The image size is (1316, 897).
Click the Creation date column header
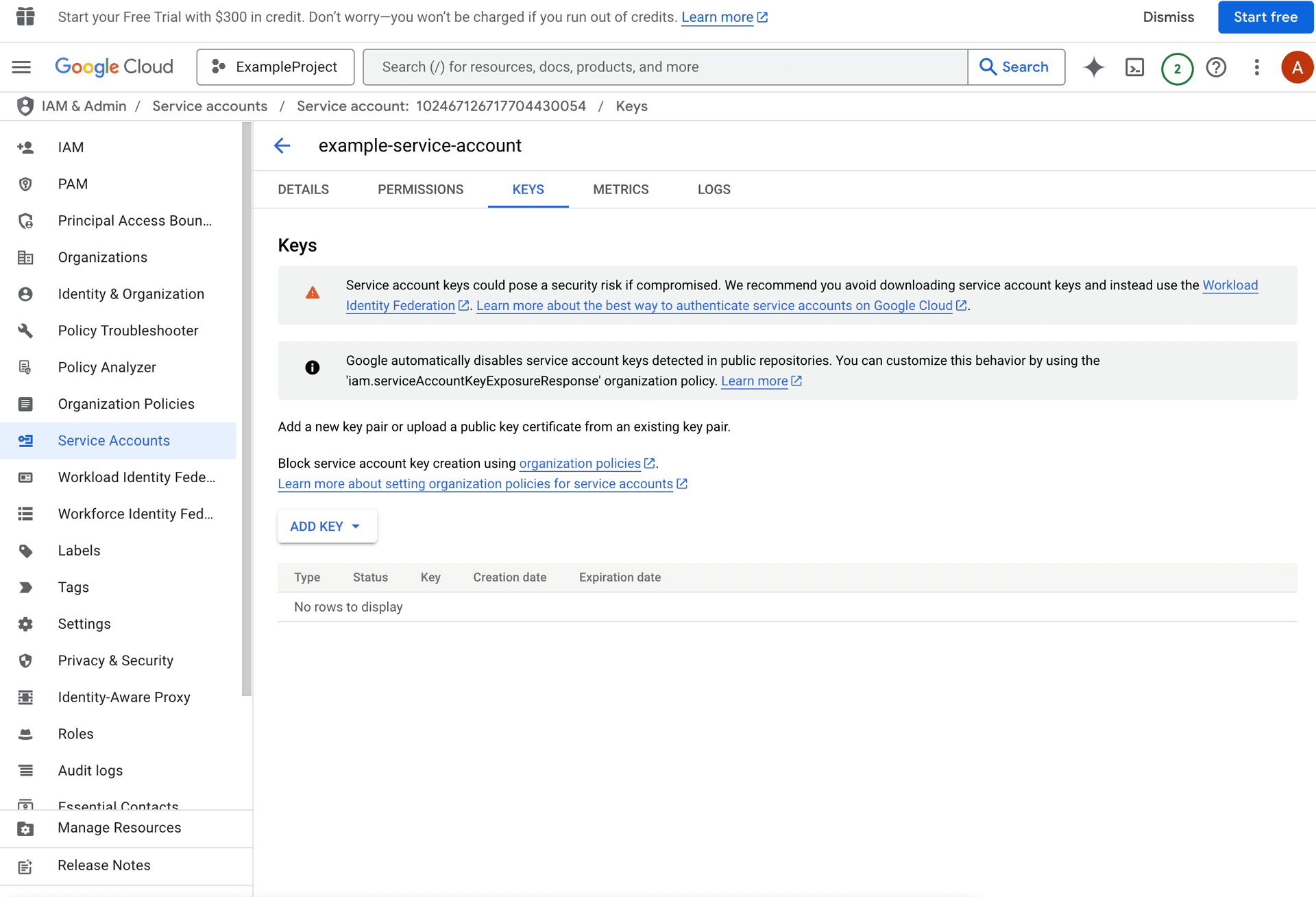pos(510,577)
